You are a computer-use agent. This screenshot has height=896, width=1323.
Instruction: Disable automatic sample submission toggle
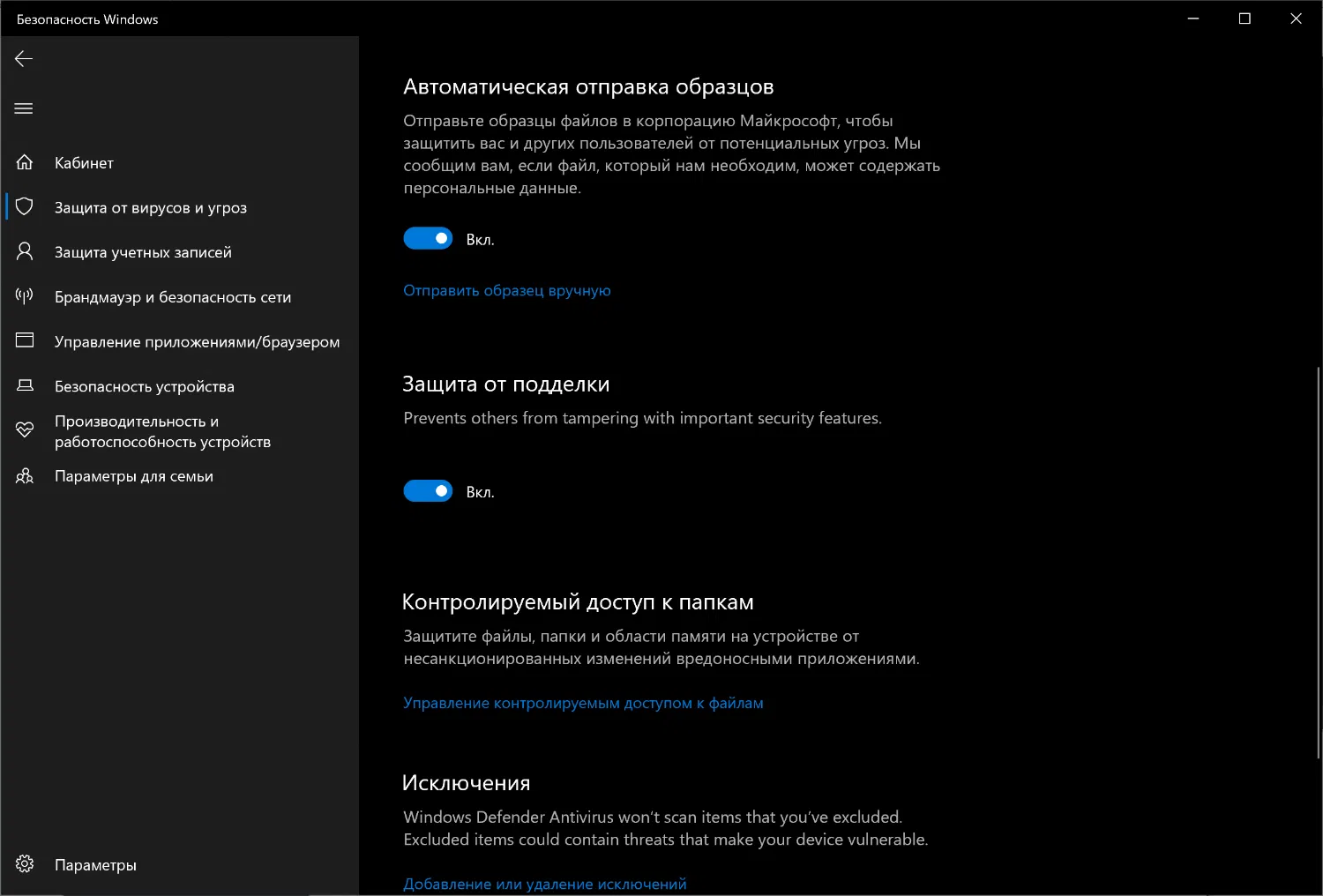428,239
